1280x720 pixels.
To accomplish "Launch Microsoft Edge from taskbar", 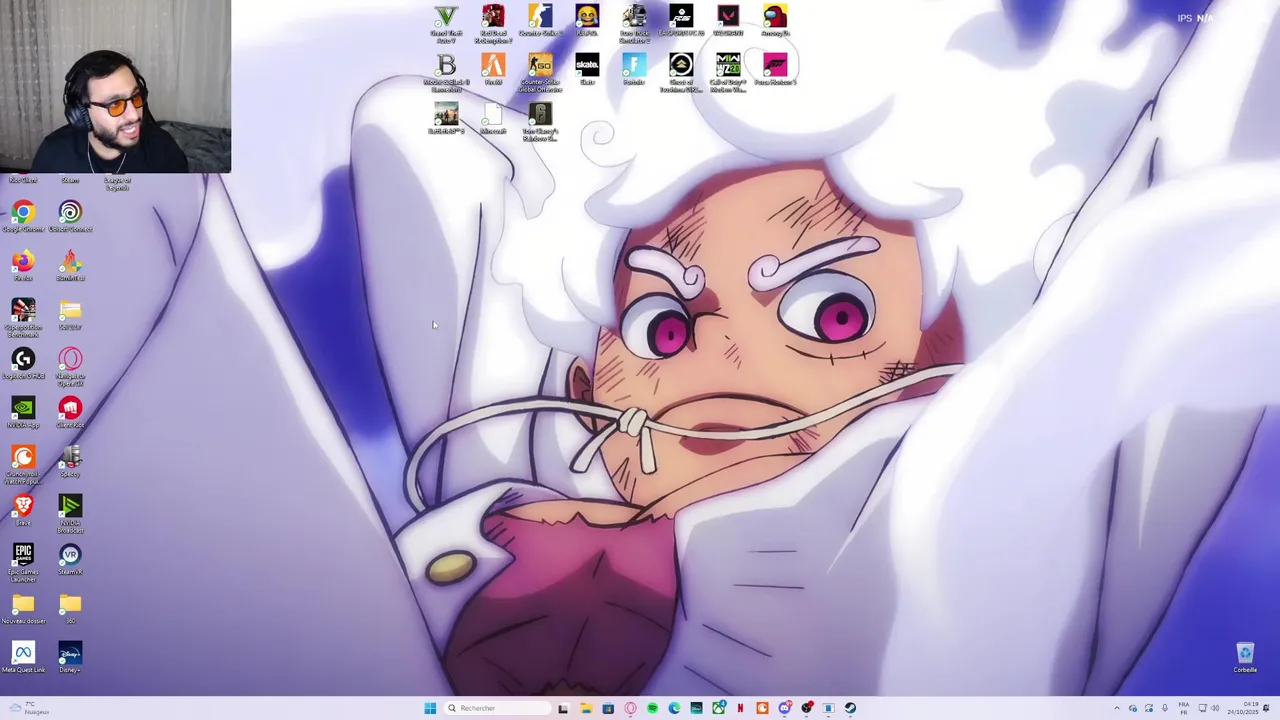I will point(674,708).
